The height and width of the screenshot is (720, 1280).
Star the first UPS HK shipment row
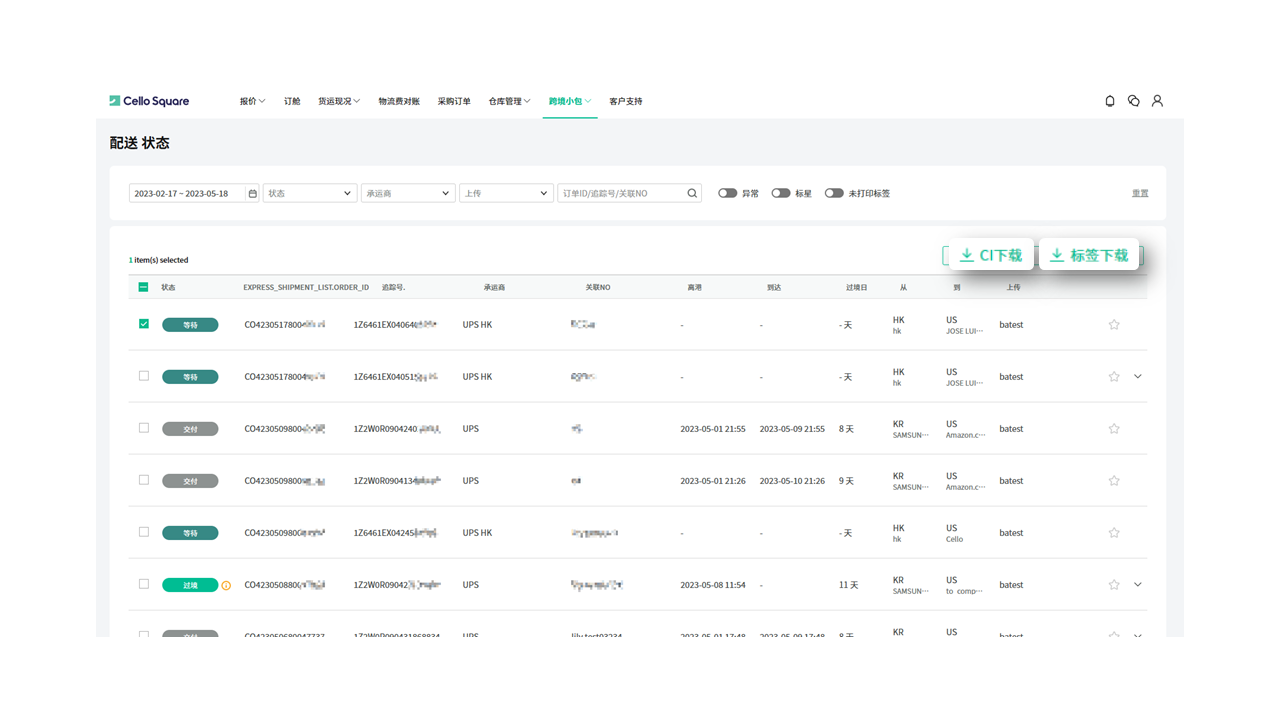1114,325
